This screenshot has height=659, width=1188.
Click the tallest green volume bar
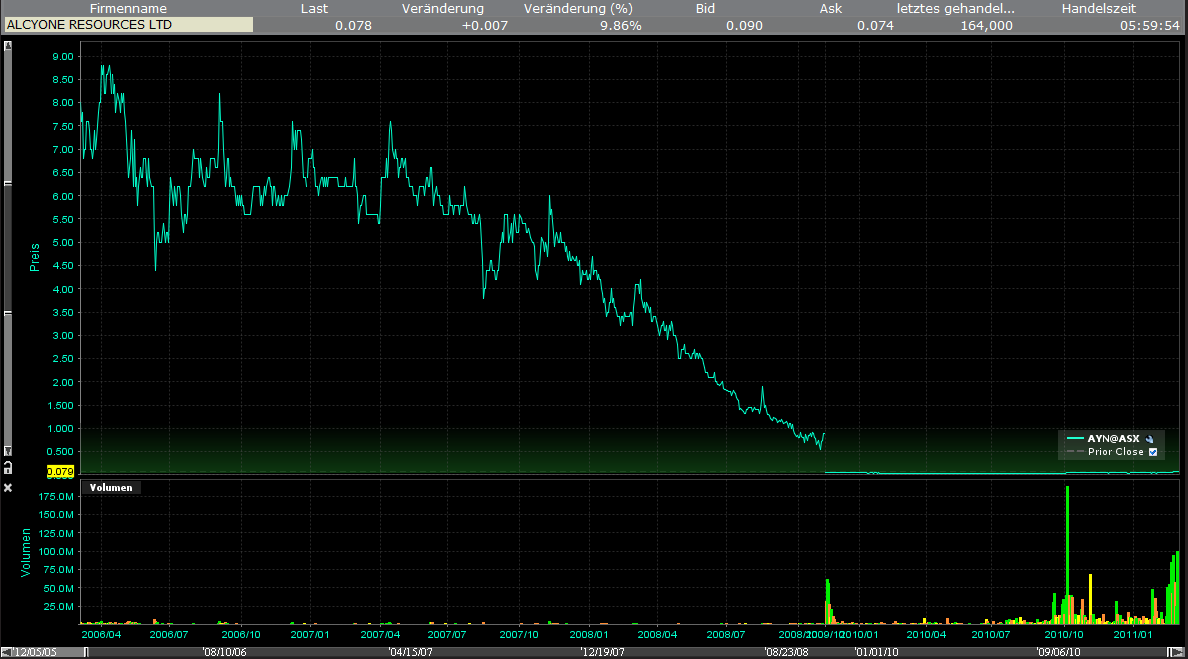point(1068,550)
